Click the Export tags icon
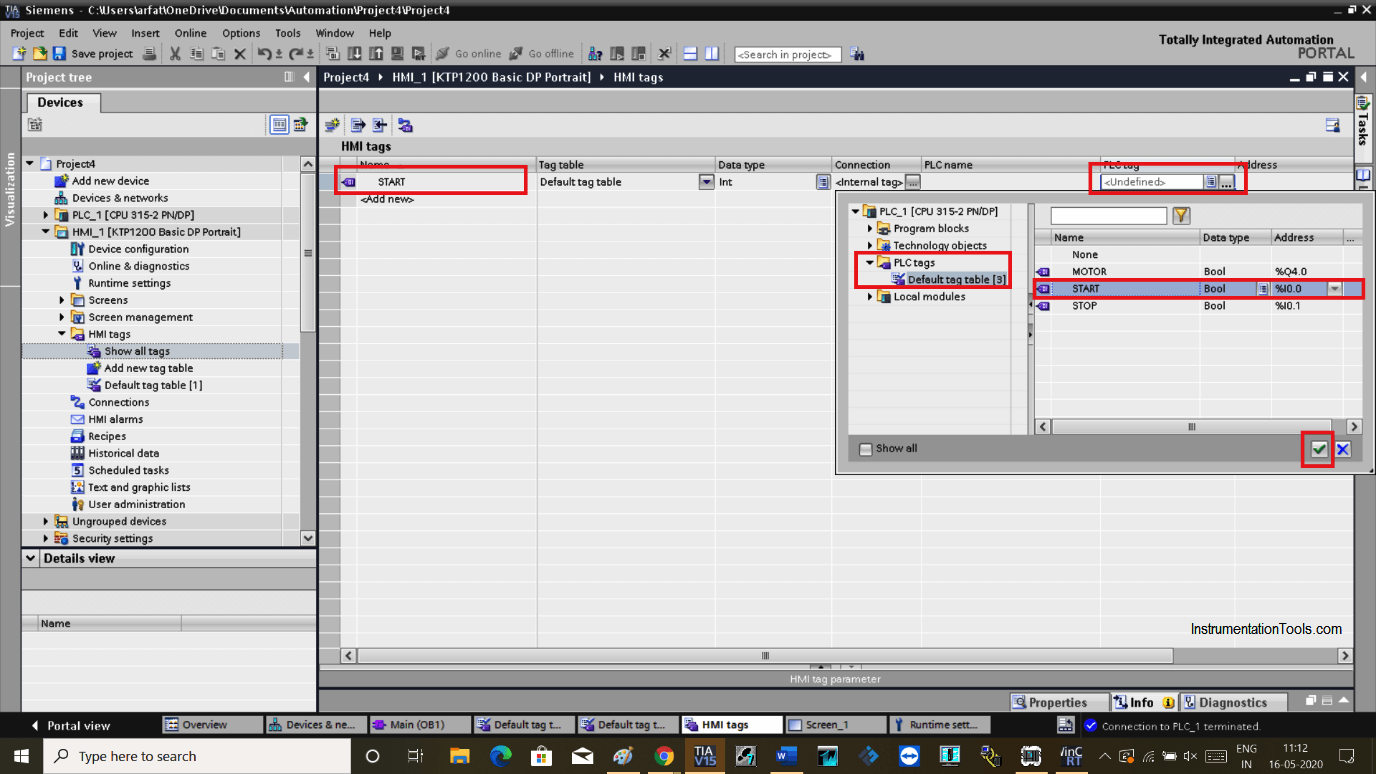The width and height of the screenshot is (1376, 774). (358, 125)
